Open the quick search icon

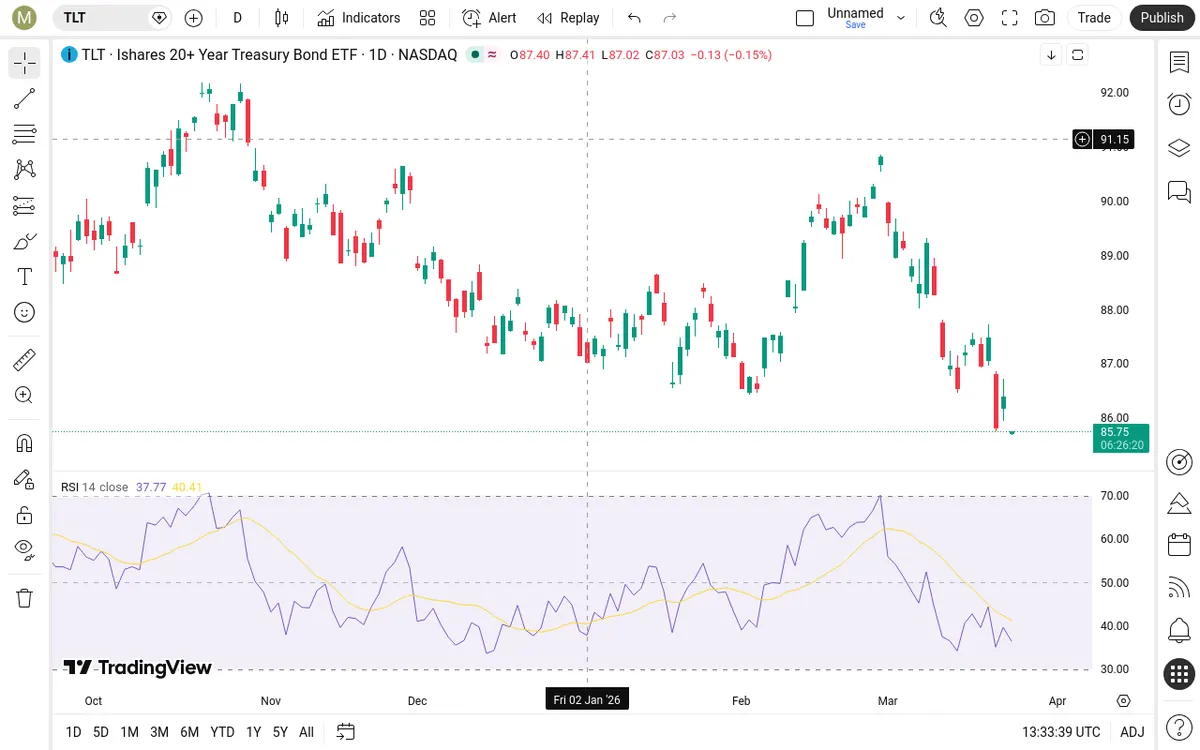coord(938,18)
